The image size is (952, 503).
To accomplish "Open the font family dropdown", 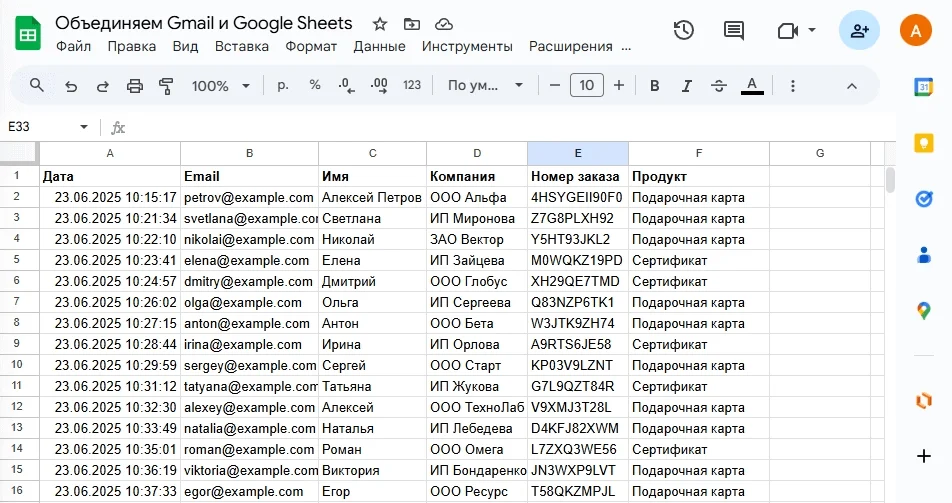I will [486, 86].
